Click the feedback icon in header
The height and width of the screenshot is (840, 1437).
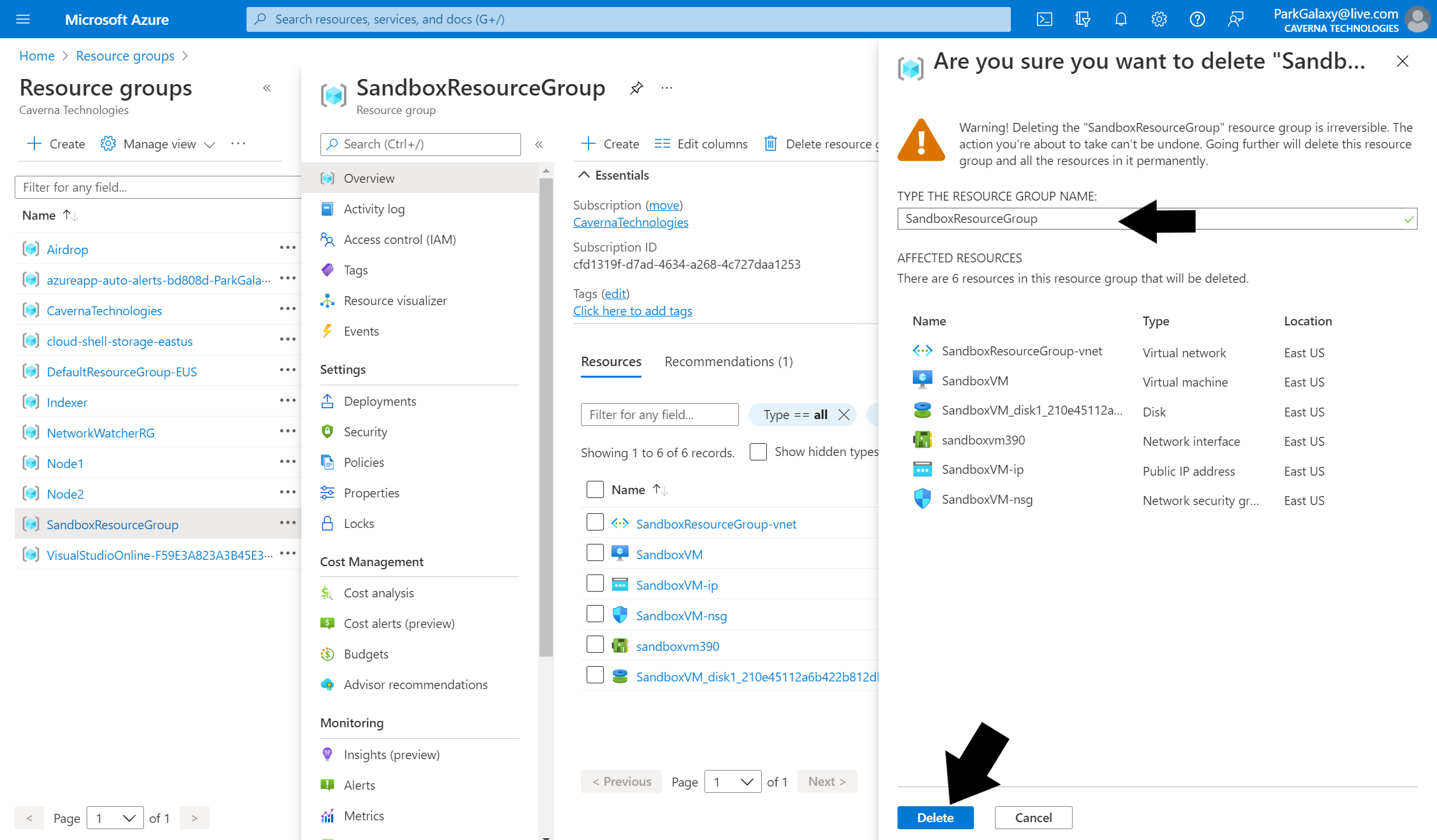pos(1236,19)
